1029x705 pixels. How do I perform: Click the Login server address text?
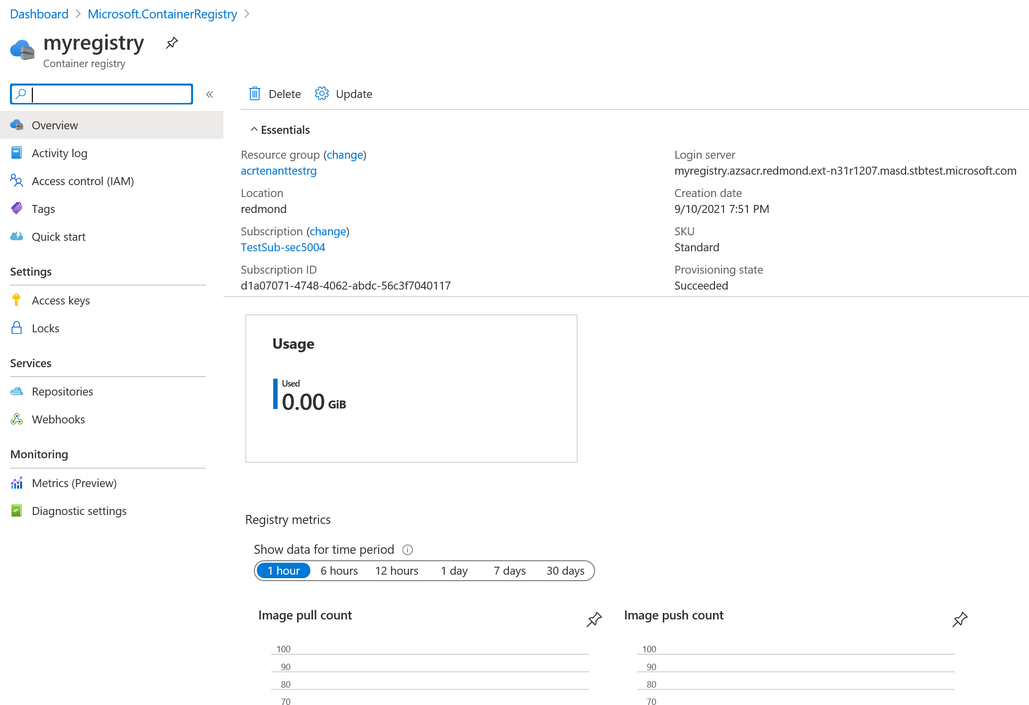coord(845,171)
